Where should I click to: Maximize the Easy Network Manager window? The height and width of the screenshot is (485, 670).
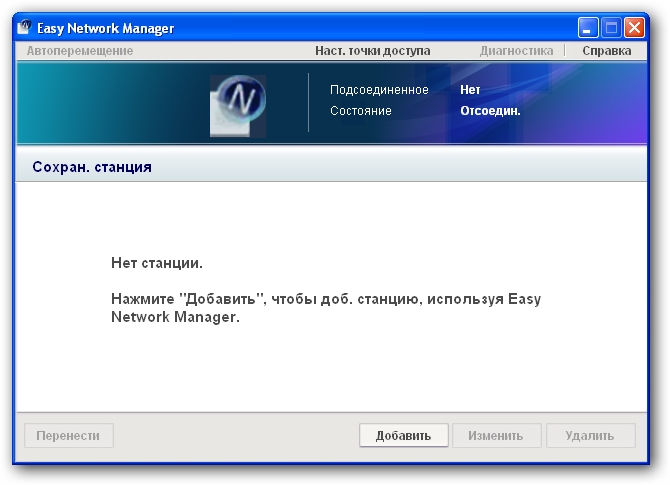(611, 28)
